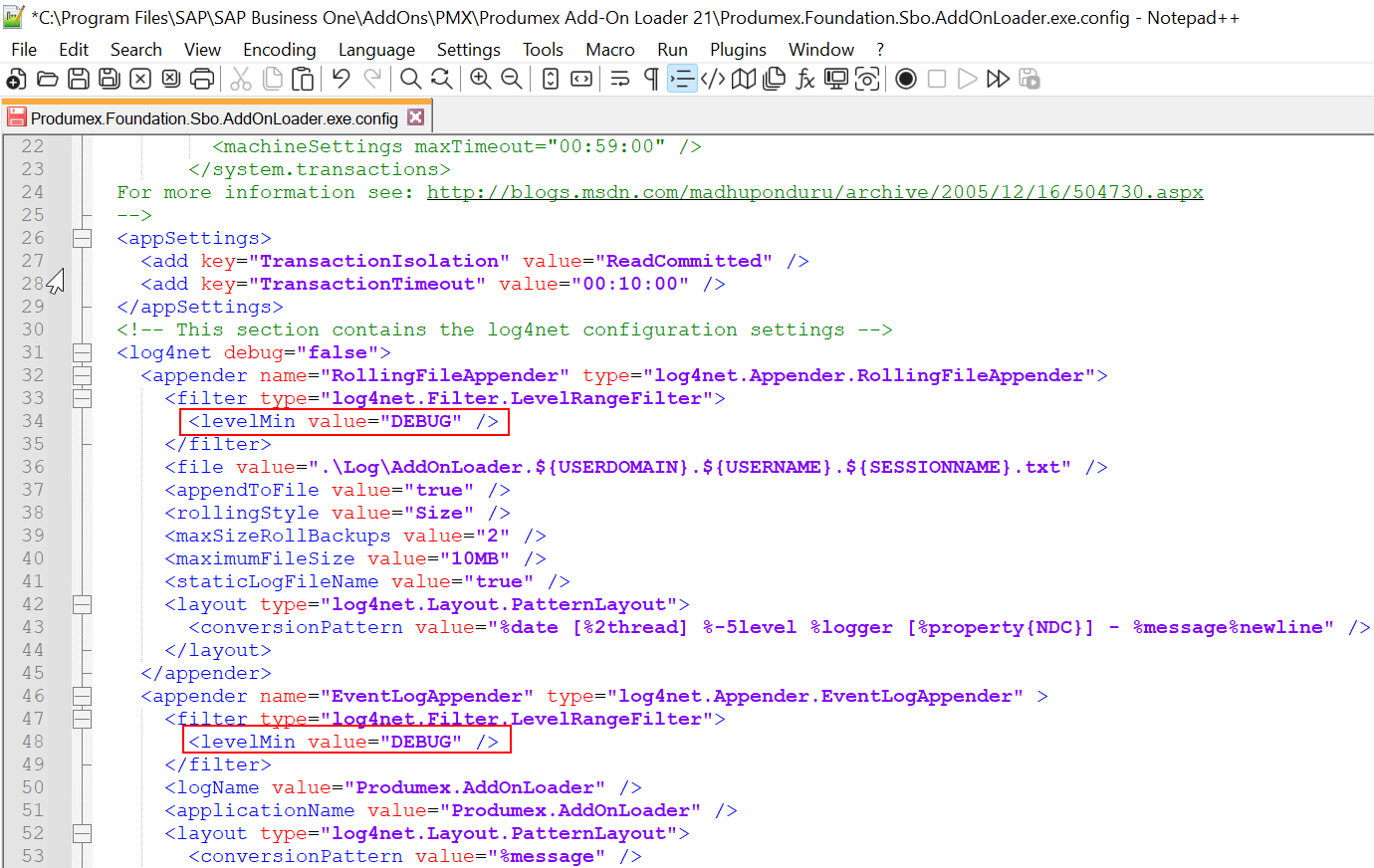Click line number 36 in margin

point(33,467)
